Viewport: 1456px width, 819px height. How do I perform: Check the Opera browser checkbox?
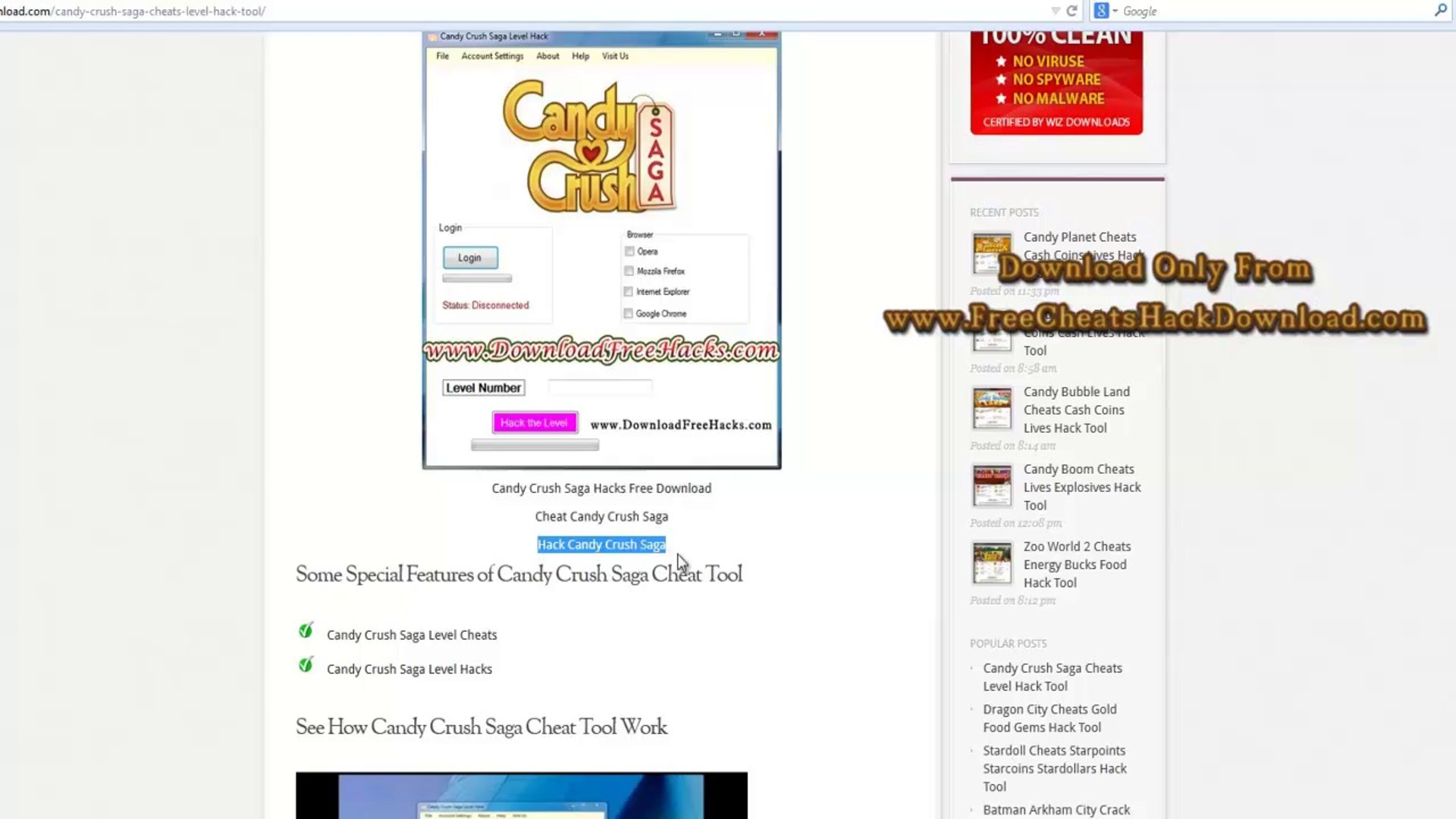tap(629, 251)
